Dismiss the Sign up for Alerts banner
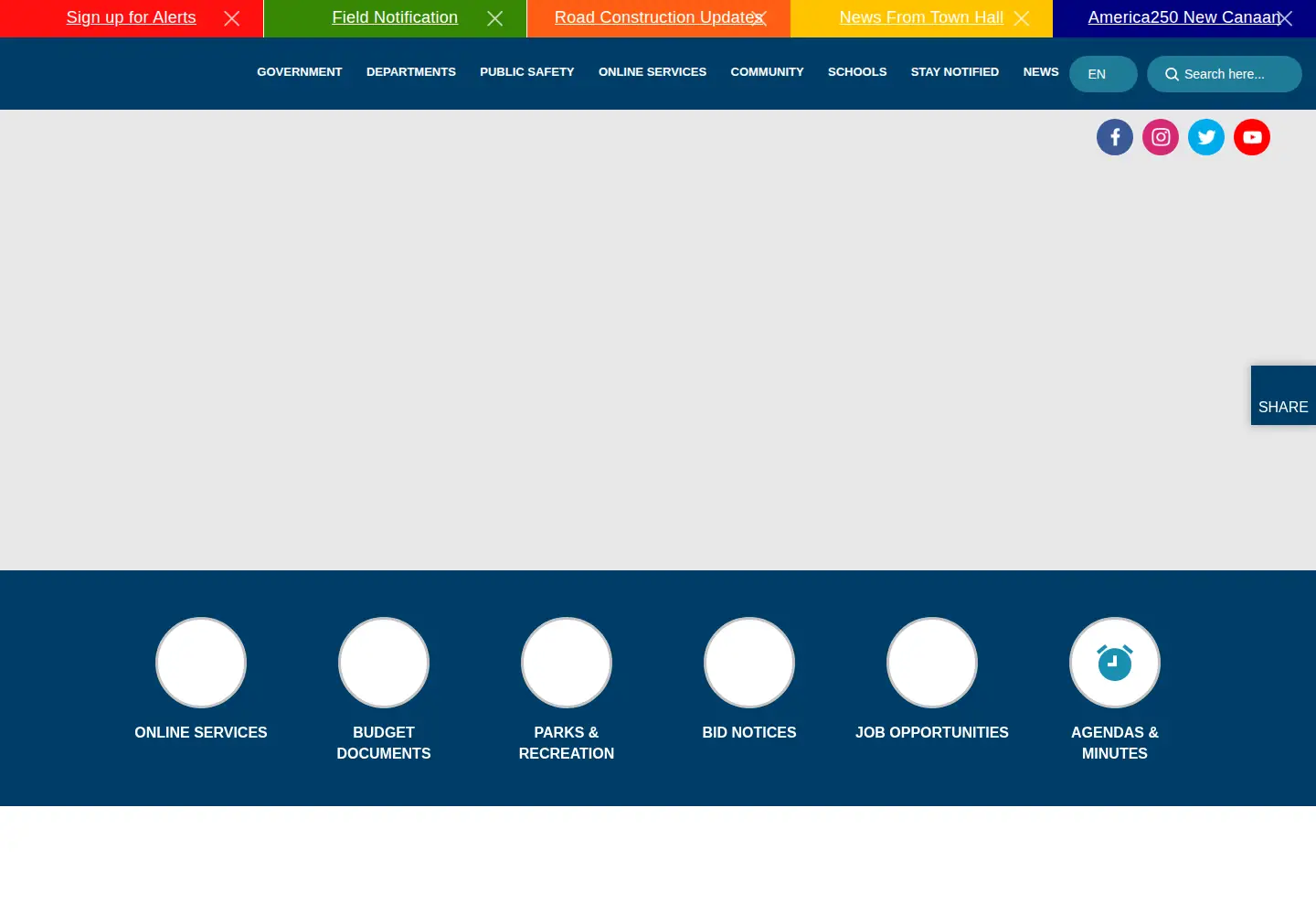 pyautogui.click(x=232, y=18)
